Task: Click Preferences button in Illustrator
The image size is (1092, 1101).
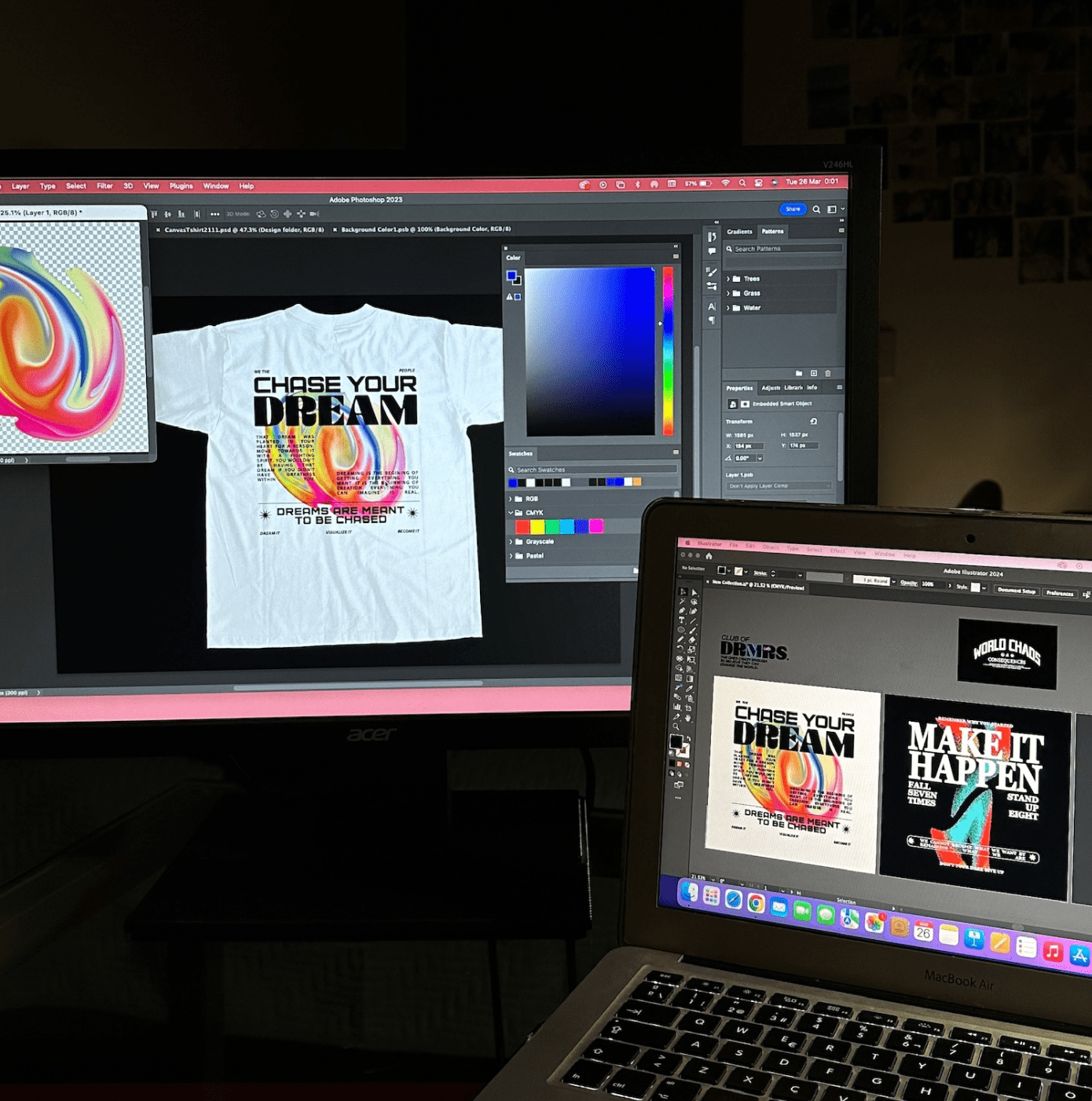Action: point(1060,594)
